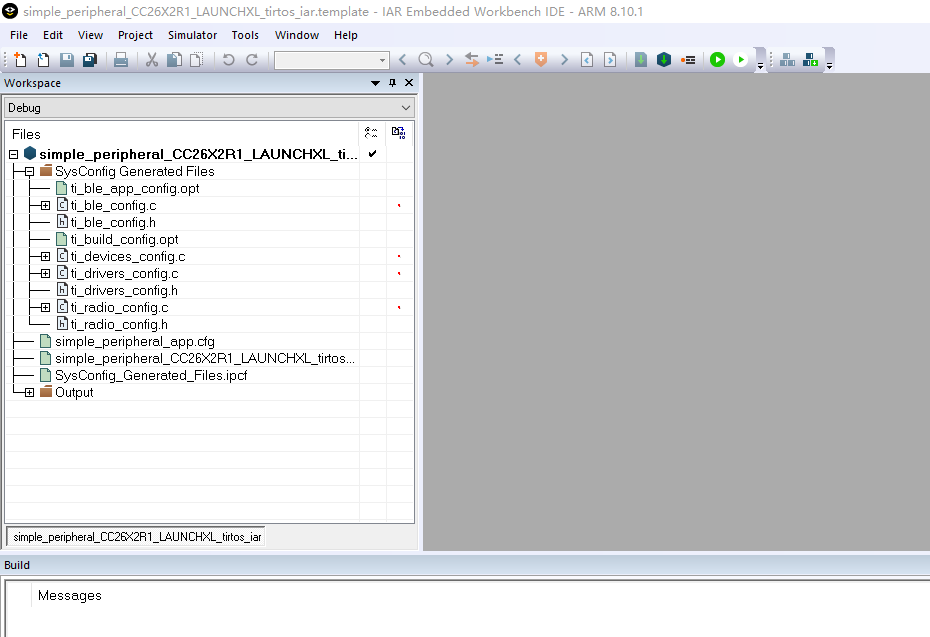Click the Print icon

coord(121,59)
